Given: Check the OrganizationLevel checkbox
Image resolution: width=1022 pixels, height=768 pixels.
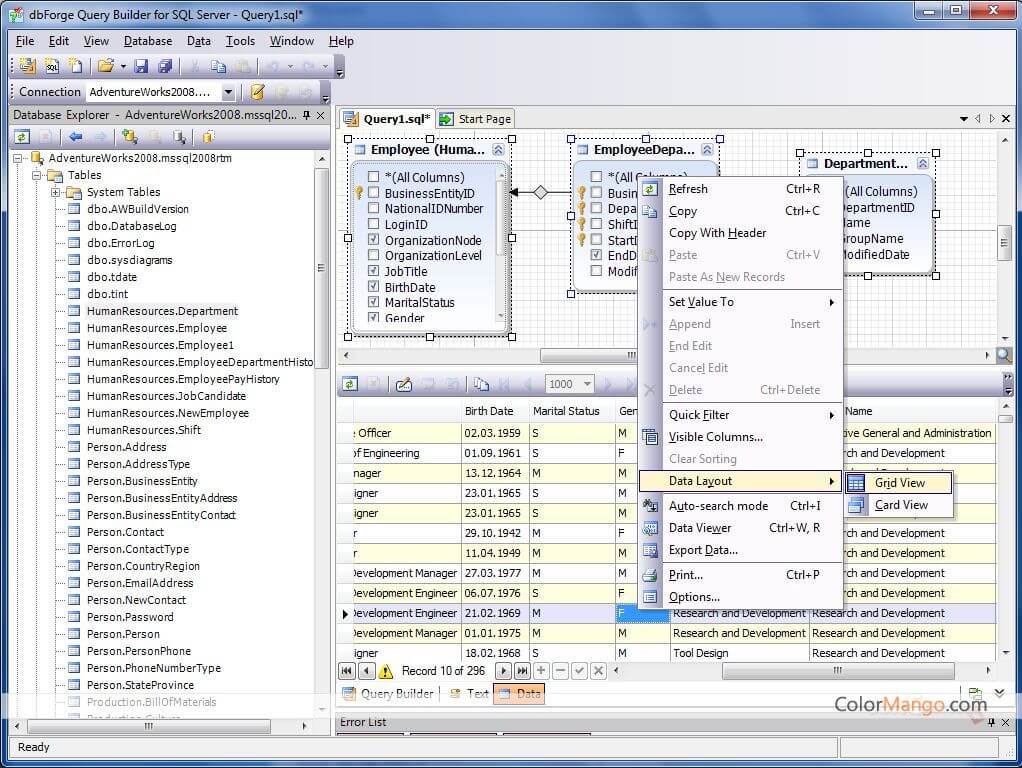Looking at the screenshot, I should 373,255.
